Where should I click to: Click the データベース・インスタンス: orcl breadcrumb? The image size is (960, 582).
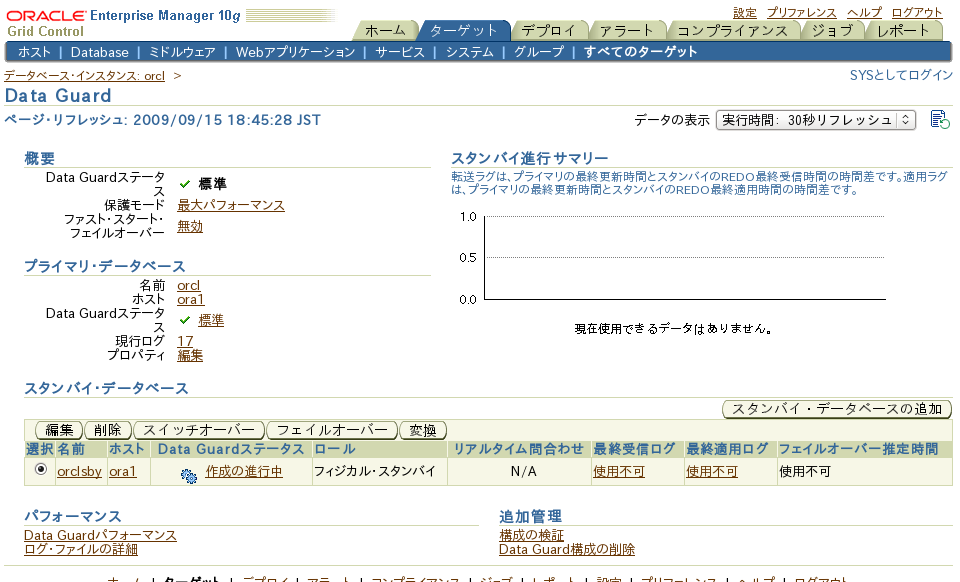coord(84,76)
